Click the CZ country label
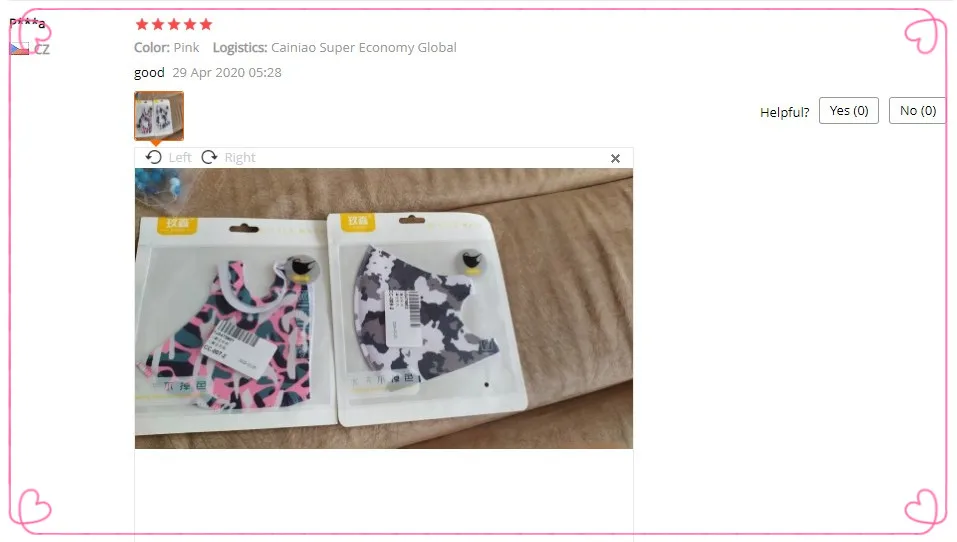Viewport: 957px width, 542px height. click(42, 49)
